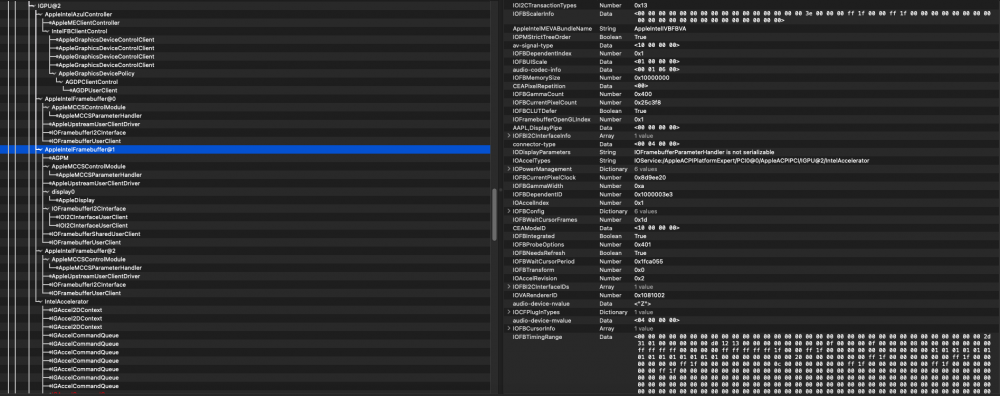This screenshot has height=396, width=1000.
Task: Expand the IOPowerManagement dictionary
Action: (x=508, y=169)
